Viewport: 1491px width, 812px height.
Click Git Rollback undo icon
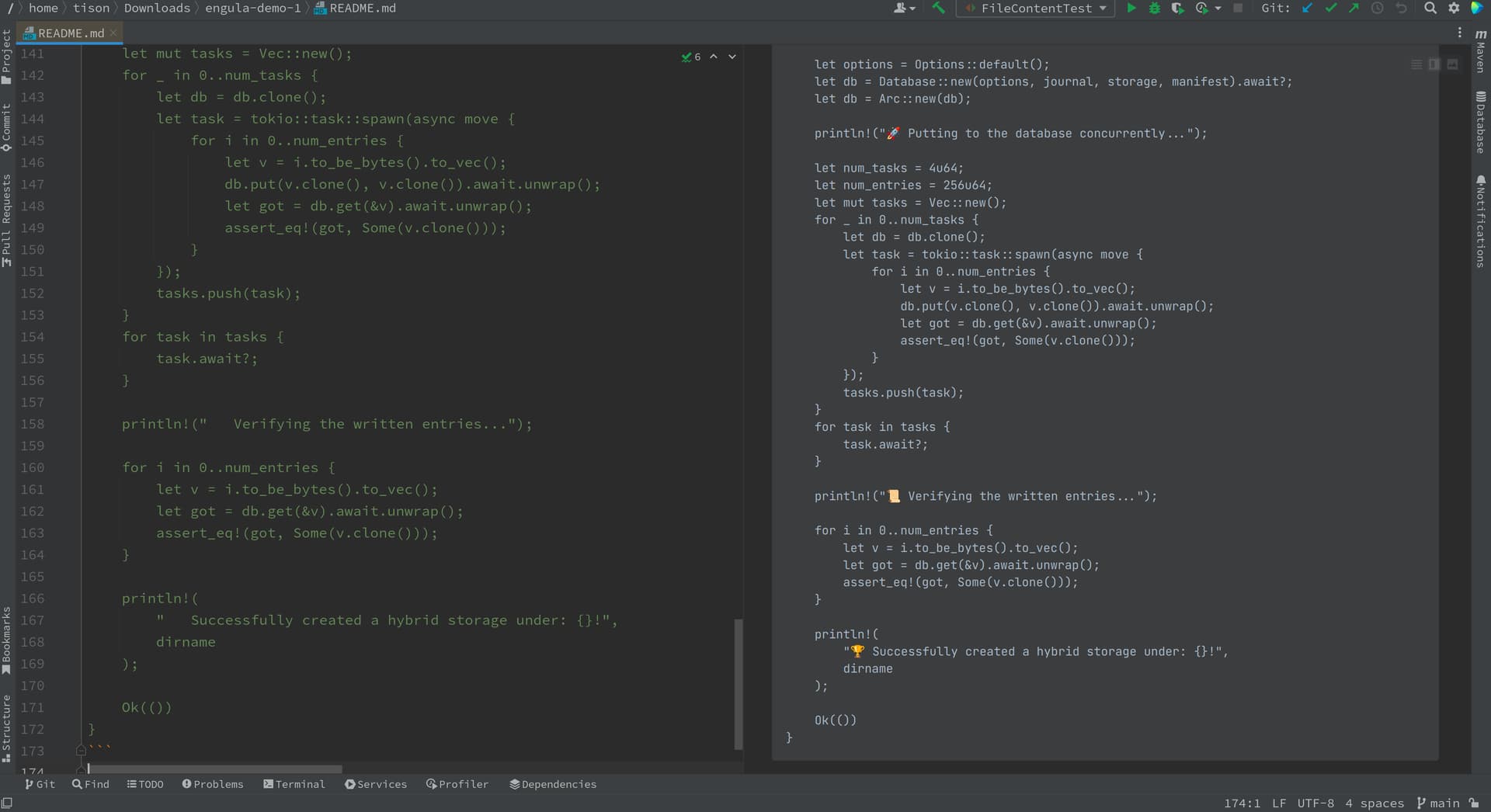tap(1402, 8)
